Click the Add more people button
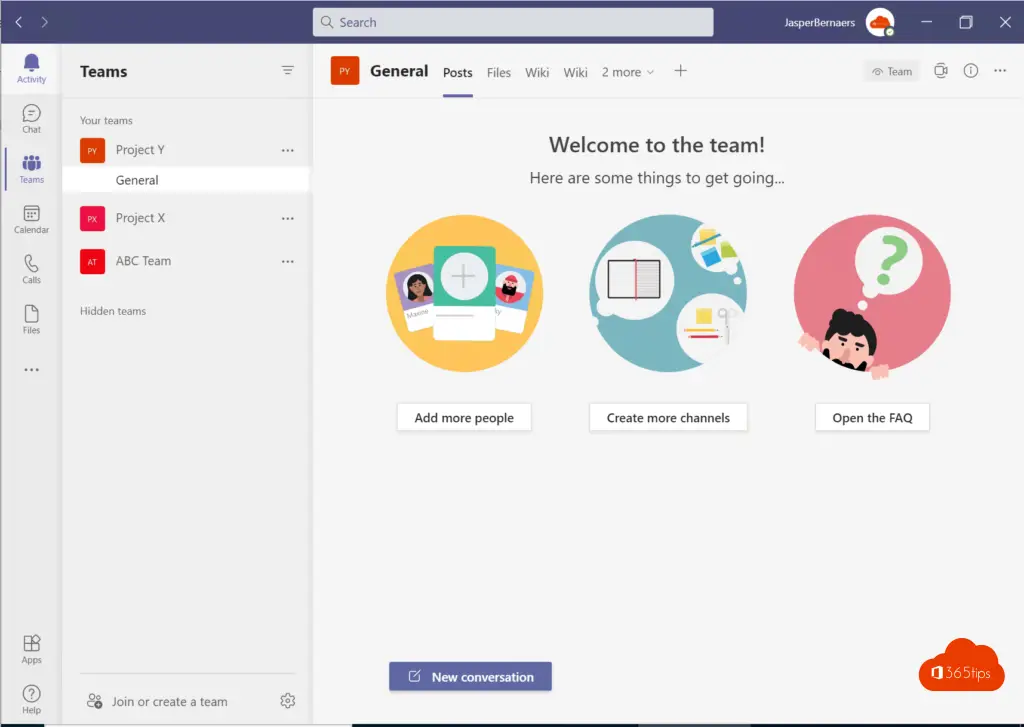Viewport: 1024px width, 727px height. pos(464,418)
